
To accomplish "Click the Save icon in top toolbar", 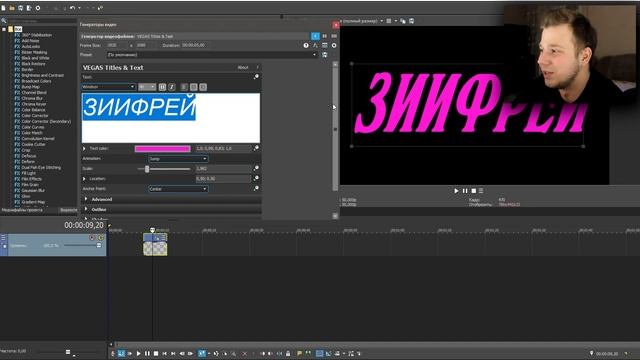I will click(20, 8).
